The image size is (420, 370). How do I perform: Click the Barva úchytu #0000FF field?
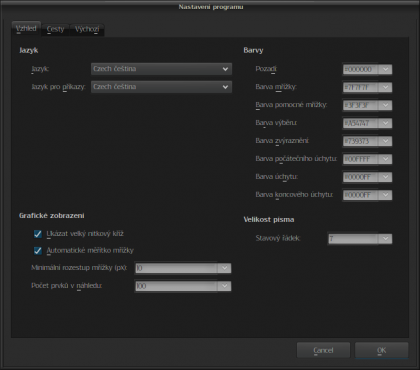pos(361,177)
